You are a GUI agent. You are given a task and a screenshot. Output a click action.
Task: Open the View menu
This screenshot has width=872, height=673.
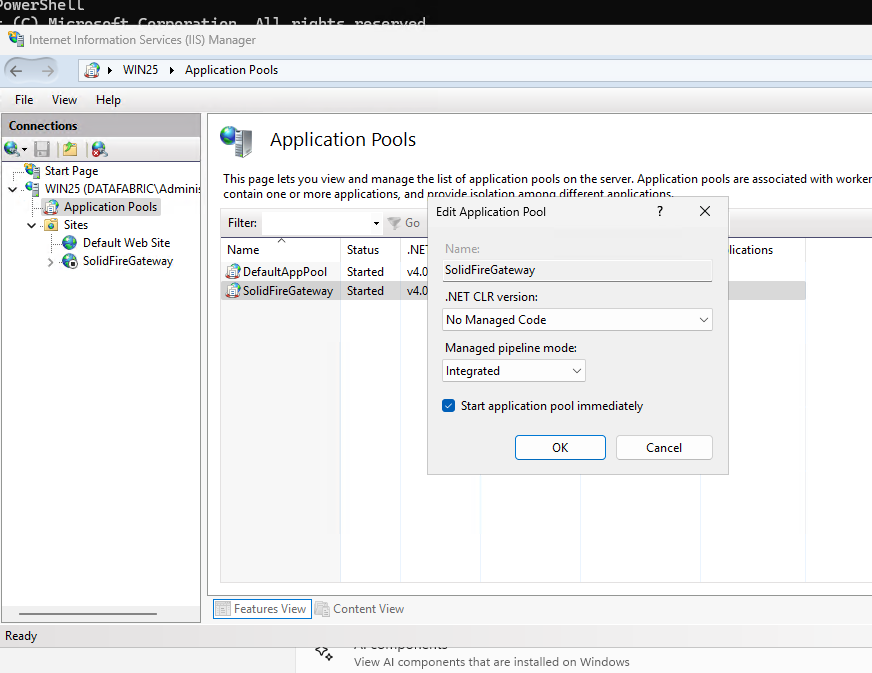point(65,100)
